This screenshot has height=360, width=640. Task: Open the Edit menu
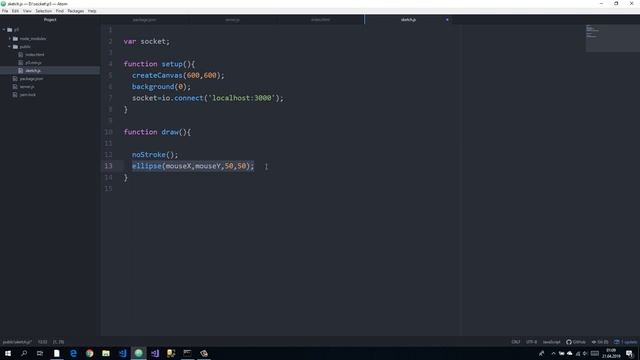click(x=16, y=11)
